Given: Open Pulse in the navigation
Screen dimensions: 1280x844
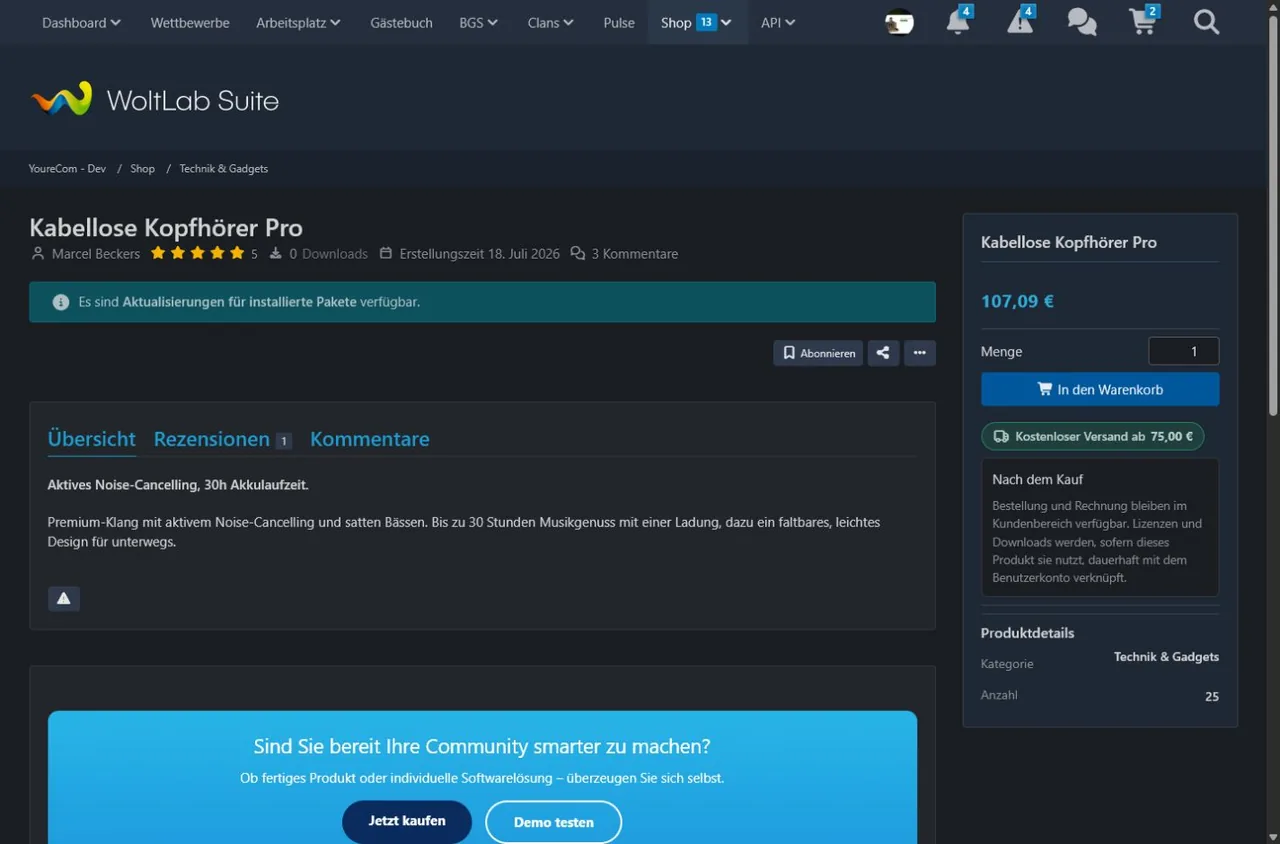Looking at the screenshot, I should click(x=619, y=22).
